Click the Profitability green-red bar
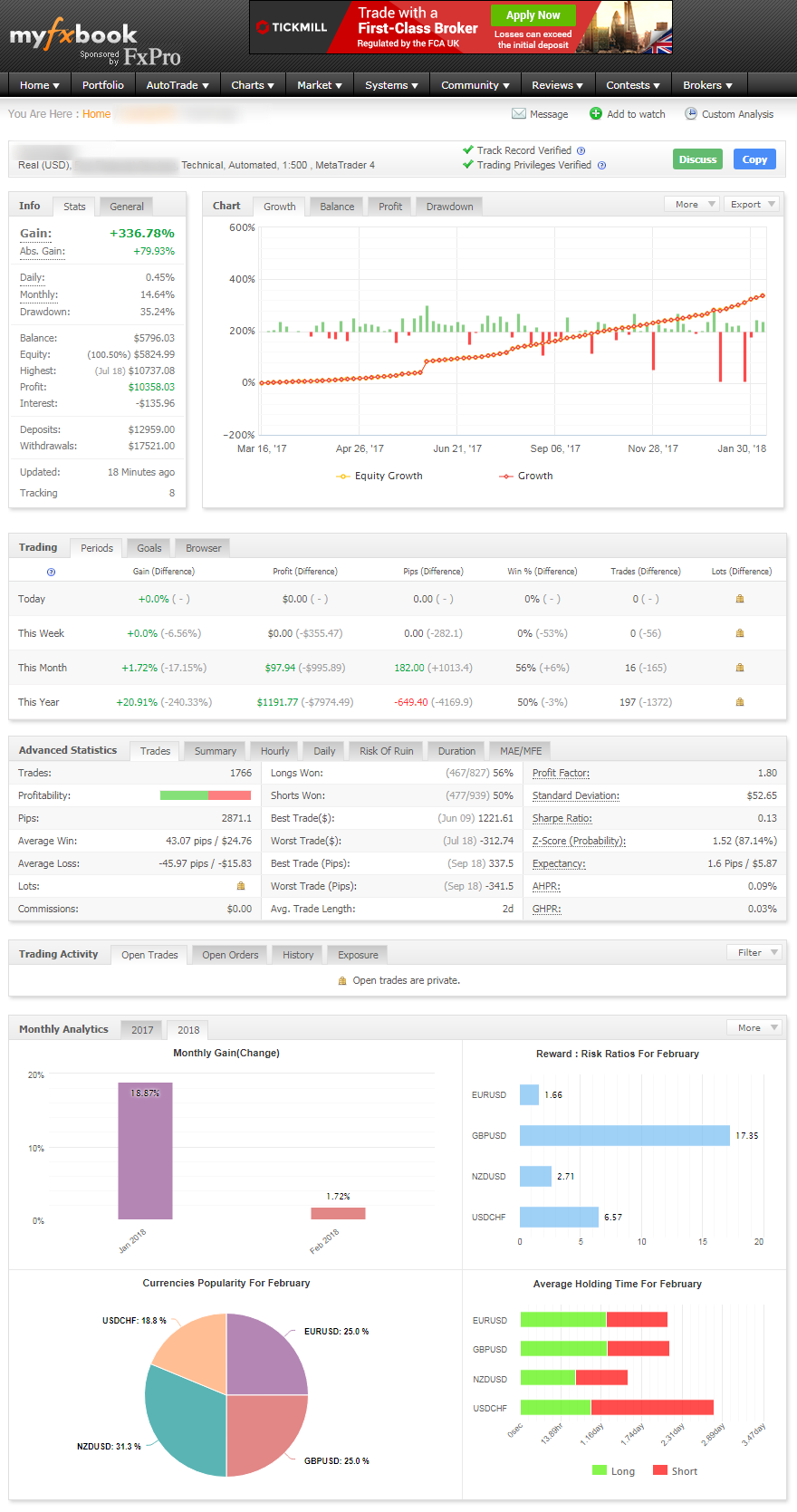The width and height of the screenshot is (797, 1512). click(x=205, y=795)
